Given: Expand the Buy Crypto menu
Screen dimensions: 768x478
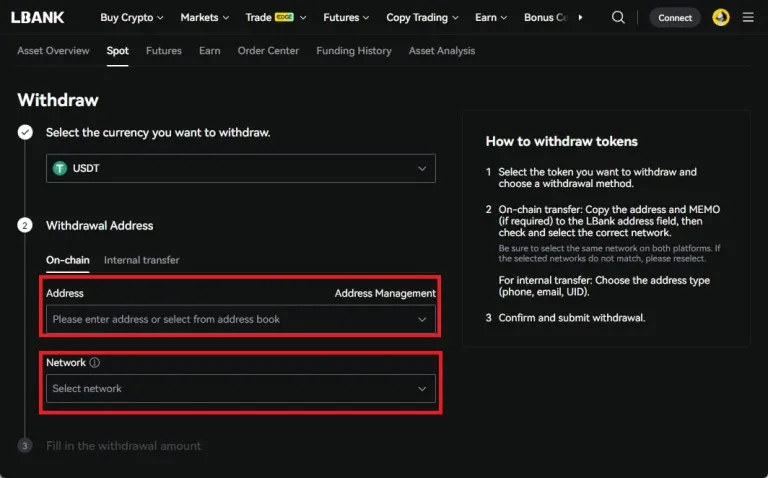Looking at the screenshot, I should click(x=132, y=18).
